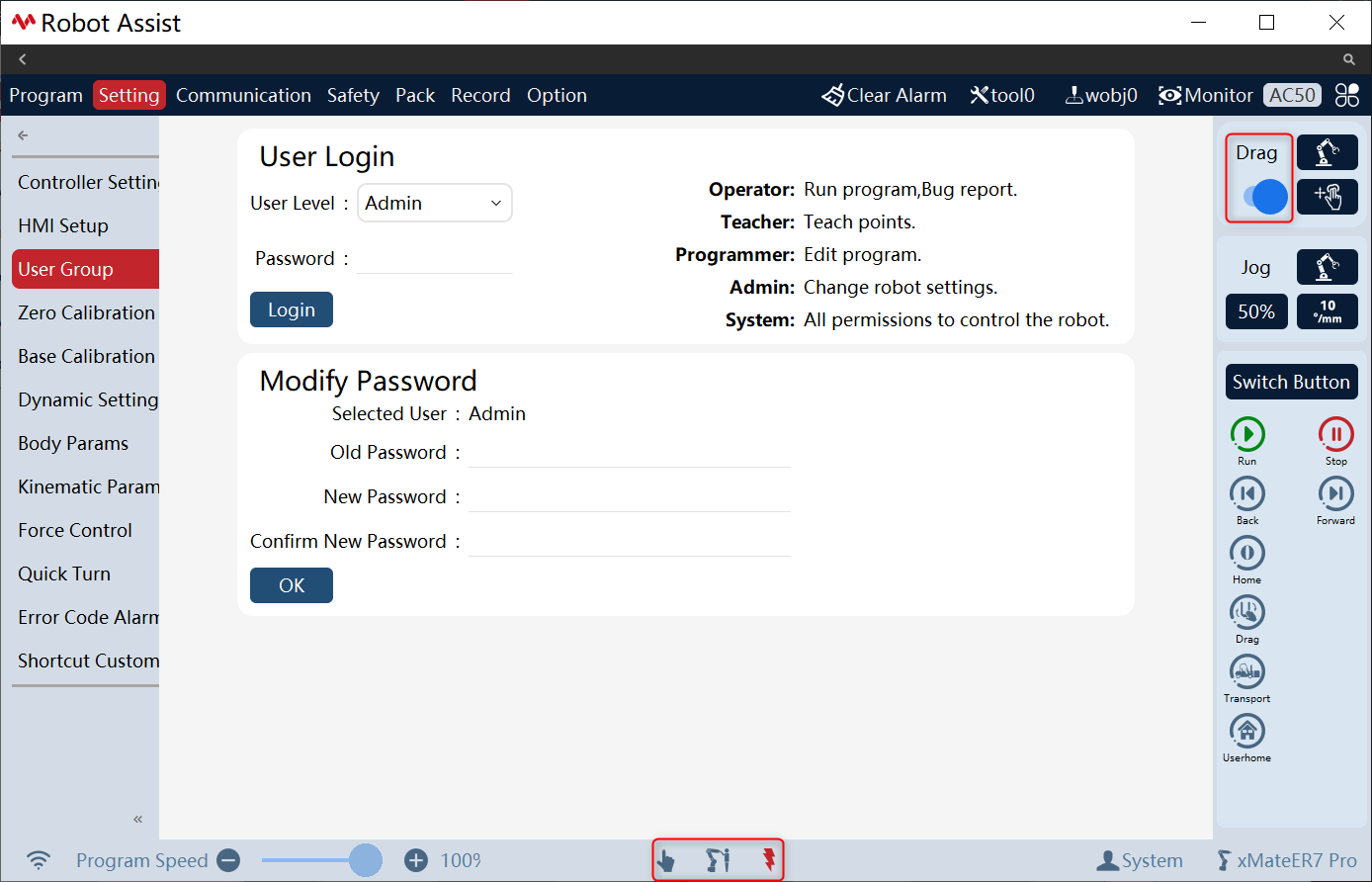This screenshot has width=1372, height=882.
Task: Click the round Drag pose icon
Action: click(1247, 612)
